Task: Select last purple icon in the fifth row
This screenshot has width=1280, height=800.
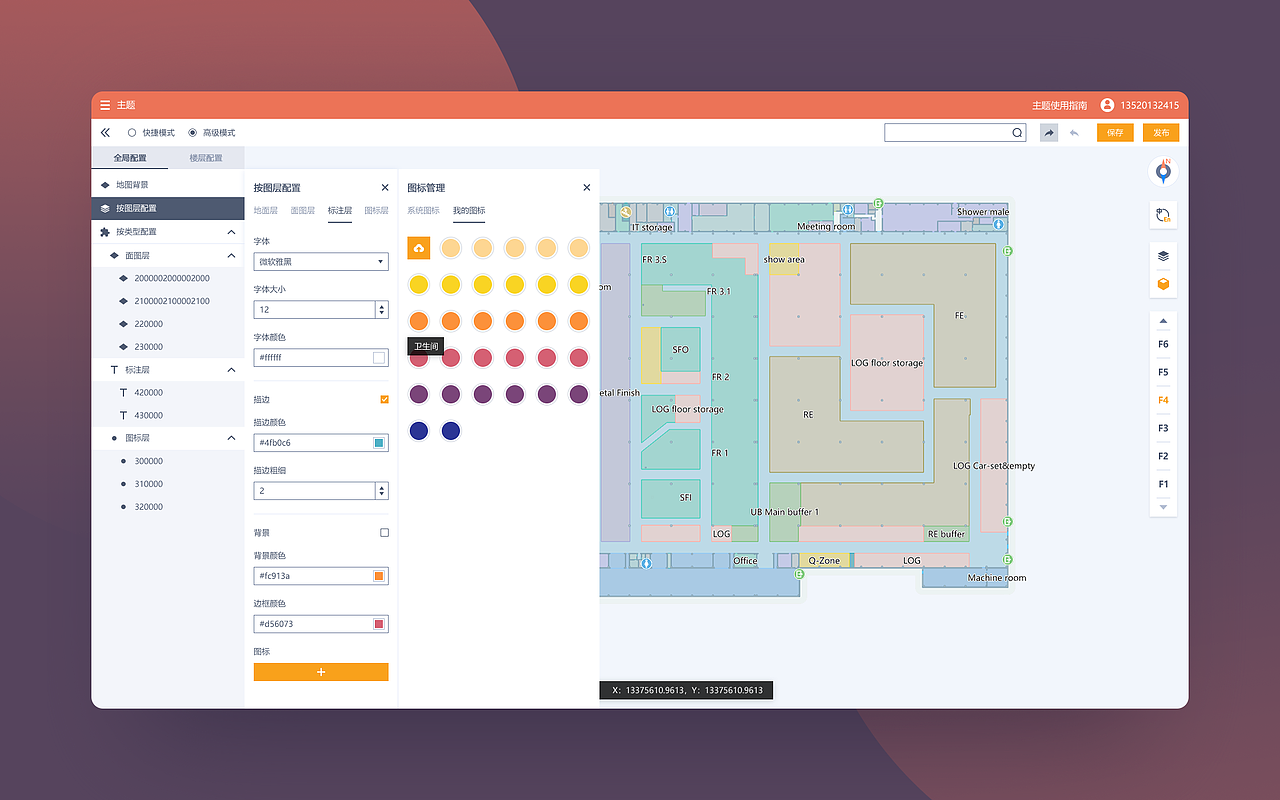Action: (x=579, y=394)
